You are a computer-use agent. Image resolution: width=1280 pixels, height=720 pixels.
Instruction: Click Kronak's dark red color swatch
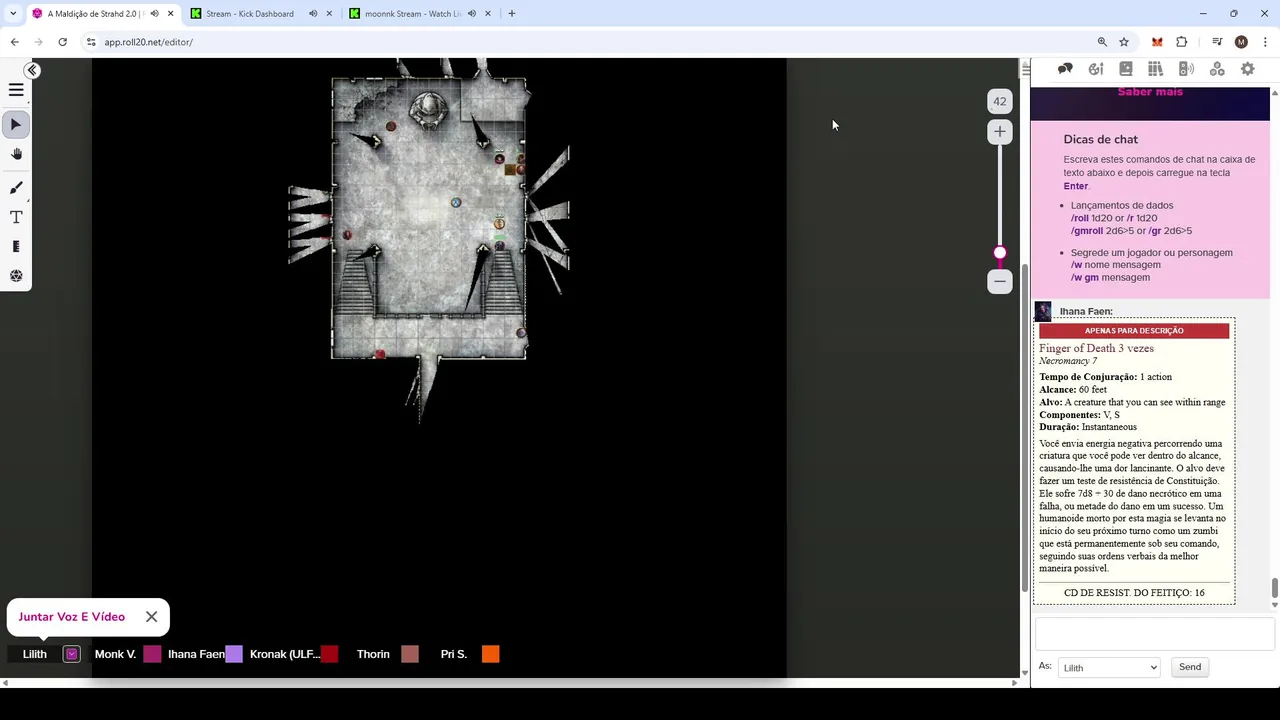(329, 654)
